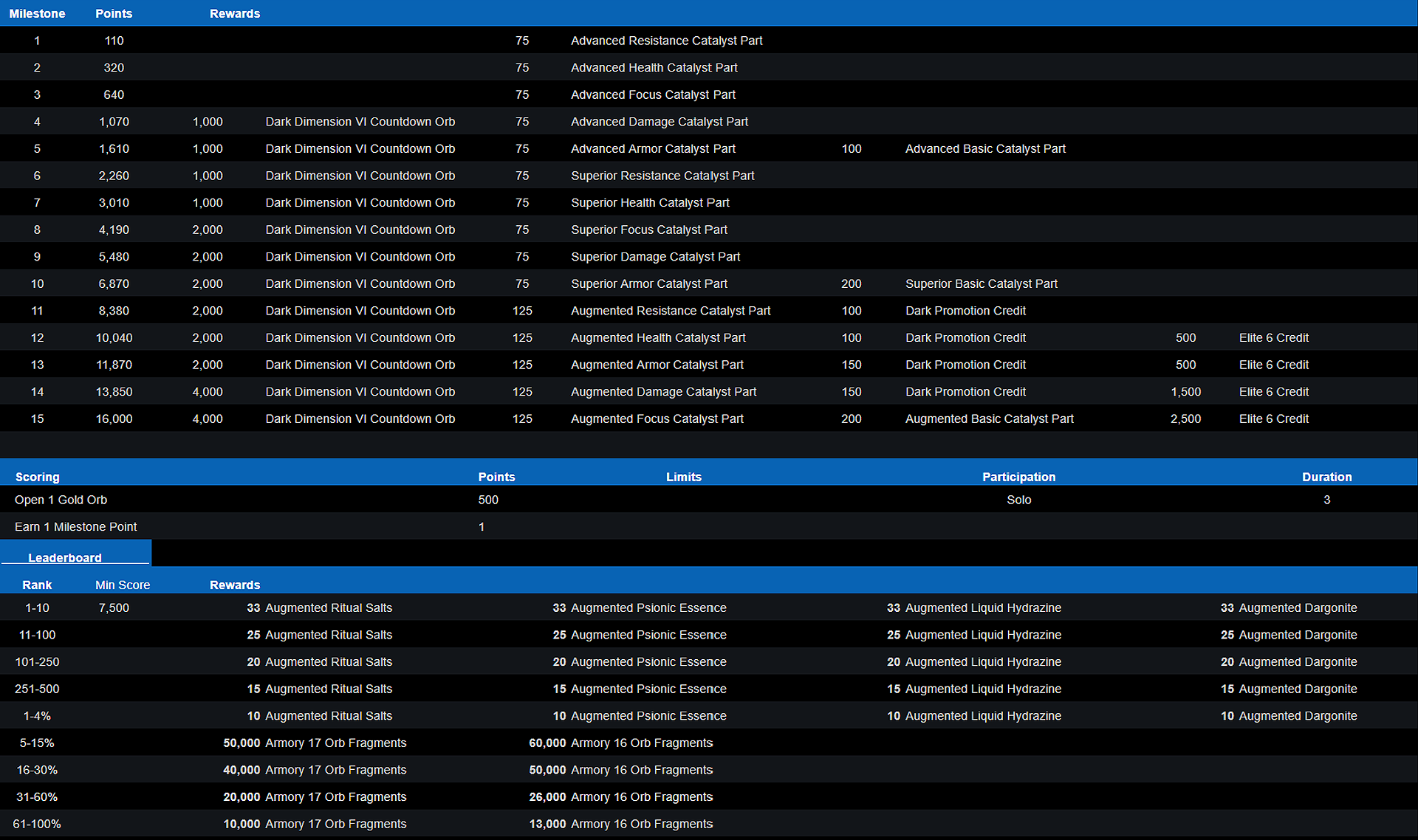Click 13,000 Armory 16 Orb Fragments reward

pos(621,824)
